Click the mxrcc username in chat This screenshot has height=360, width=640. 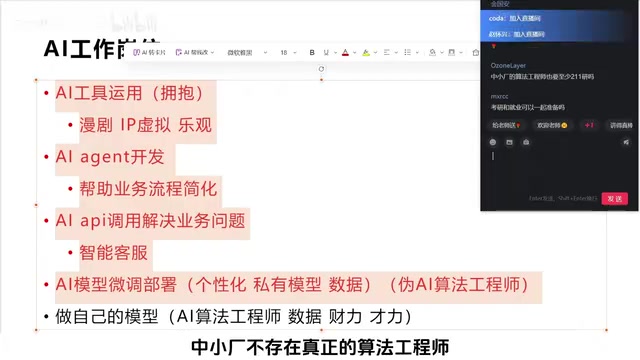click(499, 96)
